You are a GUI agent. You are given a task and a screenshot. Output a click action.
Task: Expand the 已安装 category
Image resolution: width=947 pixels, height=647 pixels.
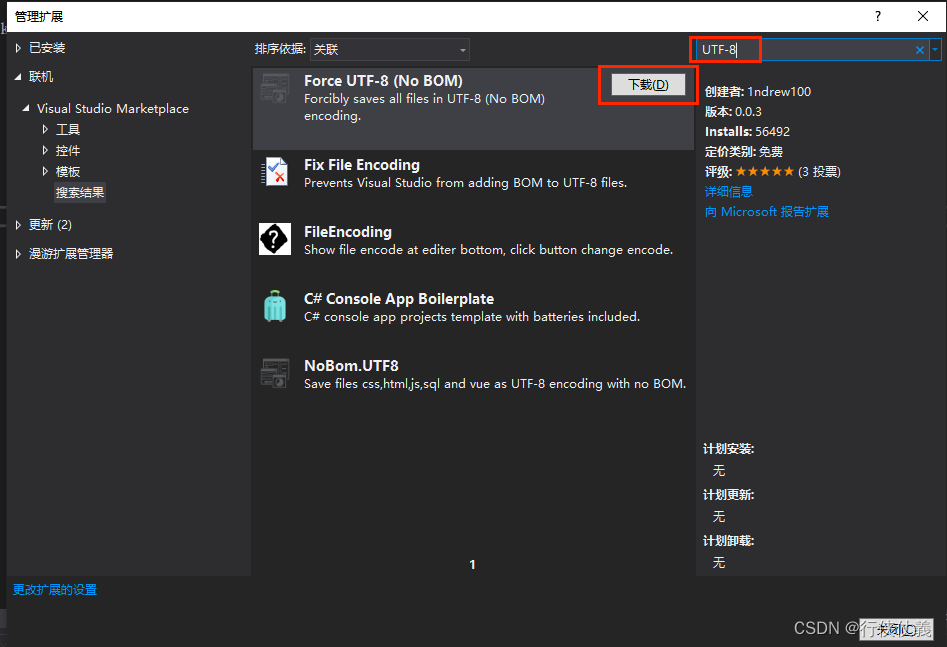click(18, 48)
